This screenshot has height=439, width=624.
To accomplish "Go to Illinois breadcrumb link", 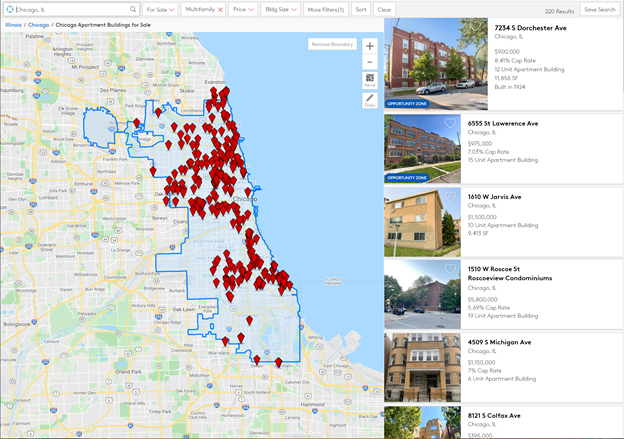I will click(13, 24).
